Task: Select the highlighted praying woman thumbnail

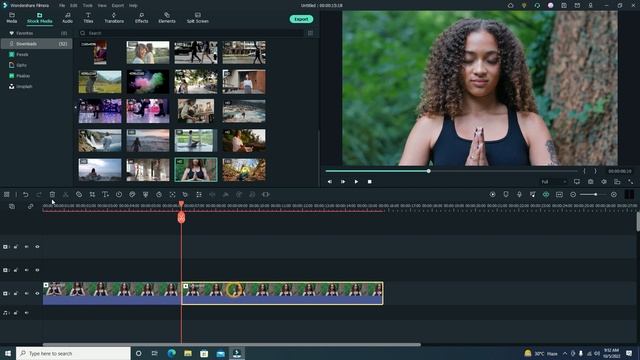Action: point(196,170)
